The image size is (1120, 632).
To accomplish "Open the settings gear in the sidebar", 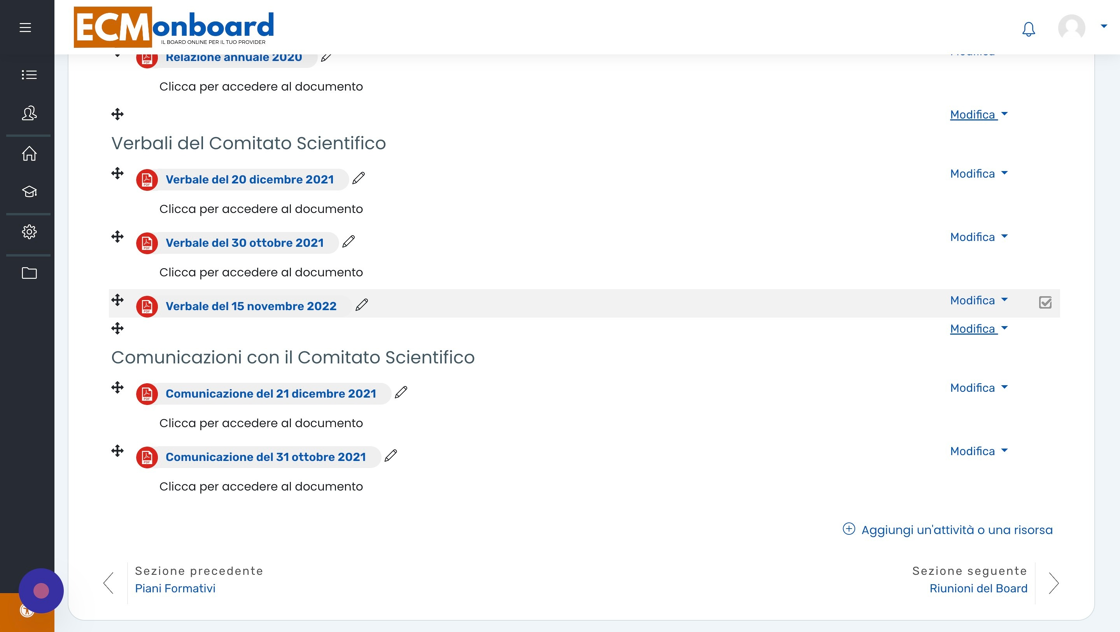I will tap(29, 232).
